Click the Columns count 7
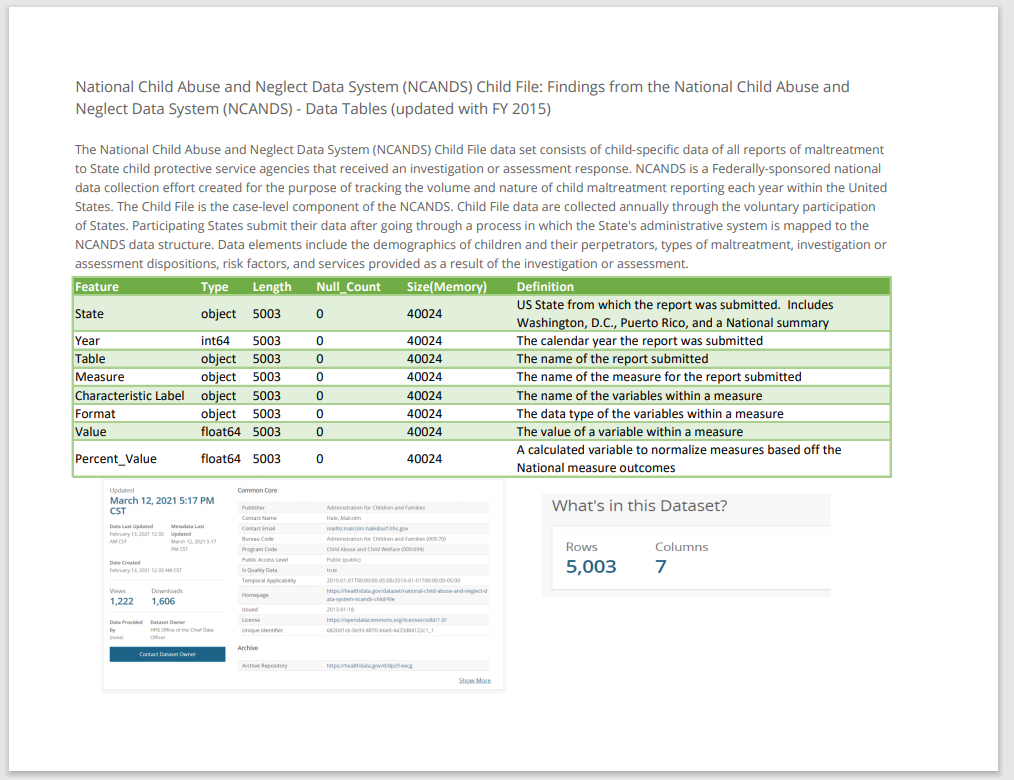Image resolution: width=1014 pixels, height=780 pixels. (660, 567)
